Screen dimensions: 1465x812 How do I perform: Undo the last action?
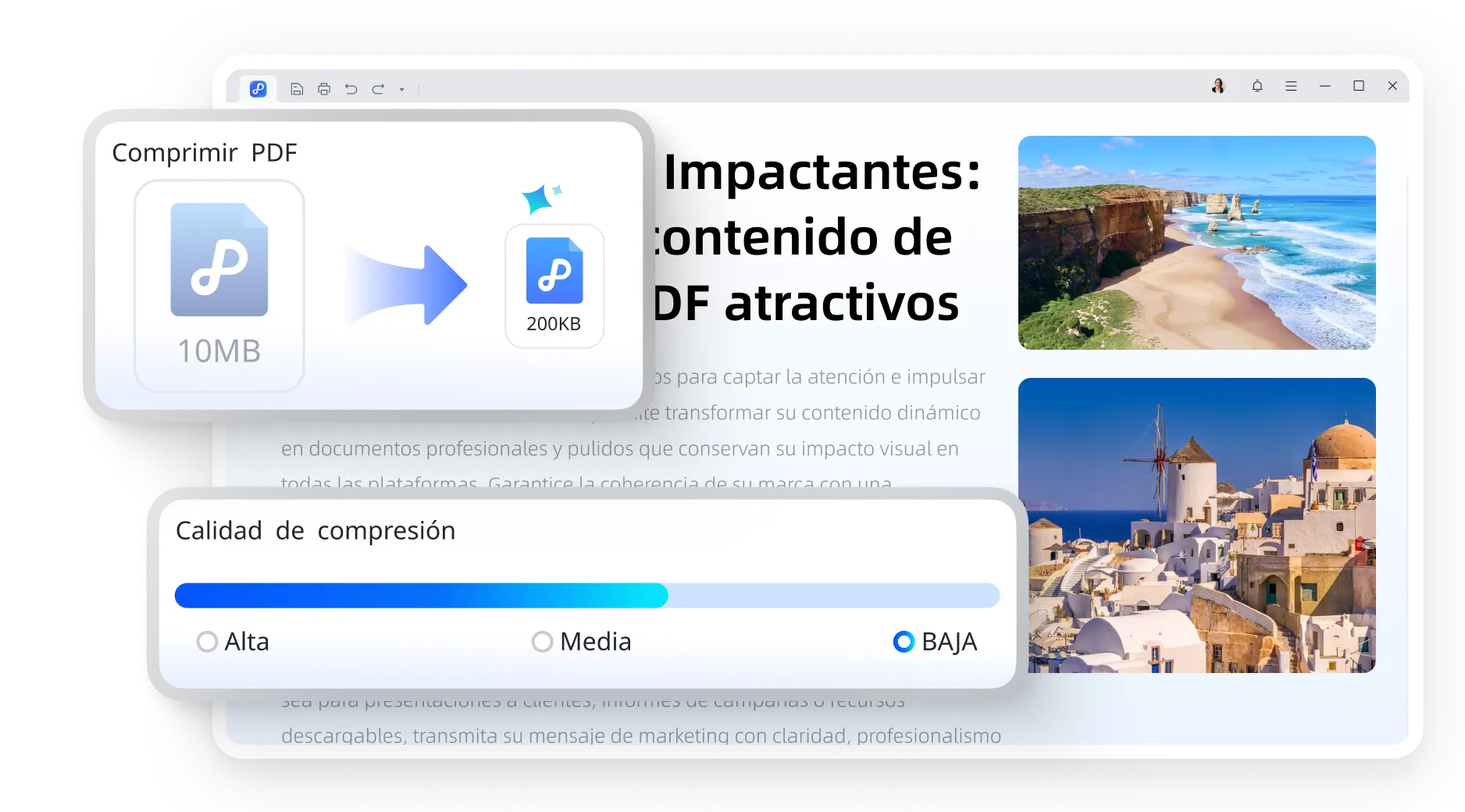coord(351,89)
